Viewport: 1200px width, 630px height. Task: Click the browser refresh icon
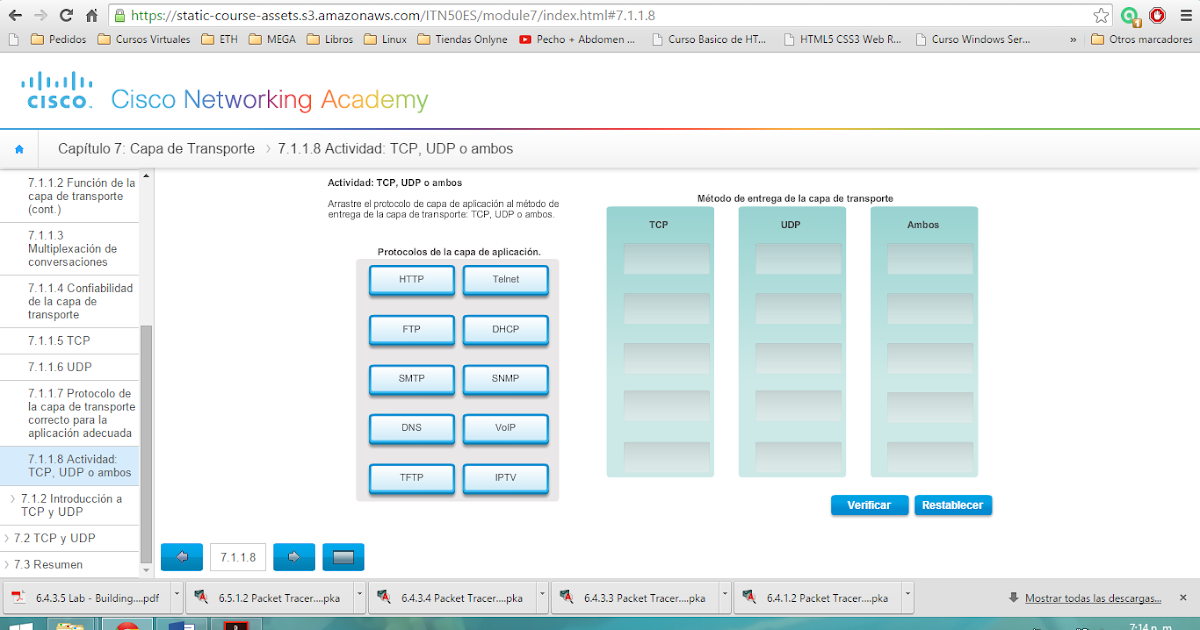pos(64,15)
